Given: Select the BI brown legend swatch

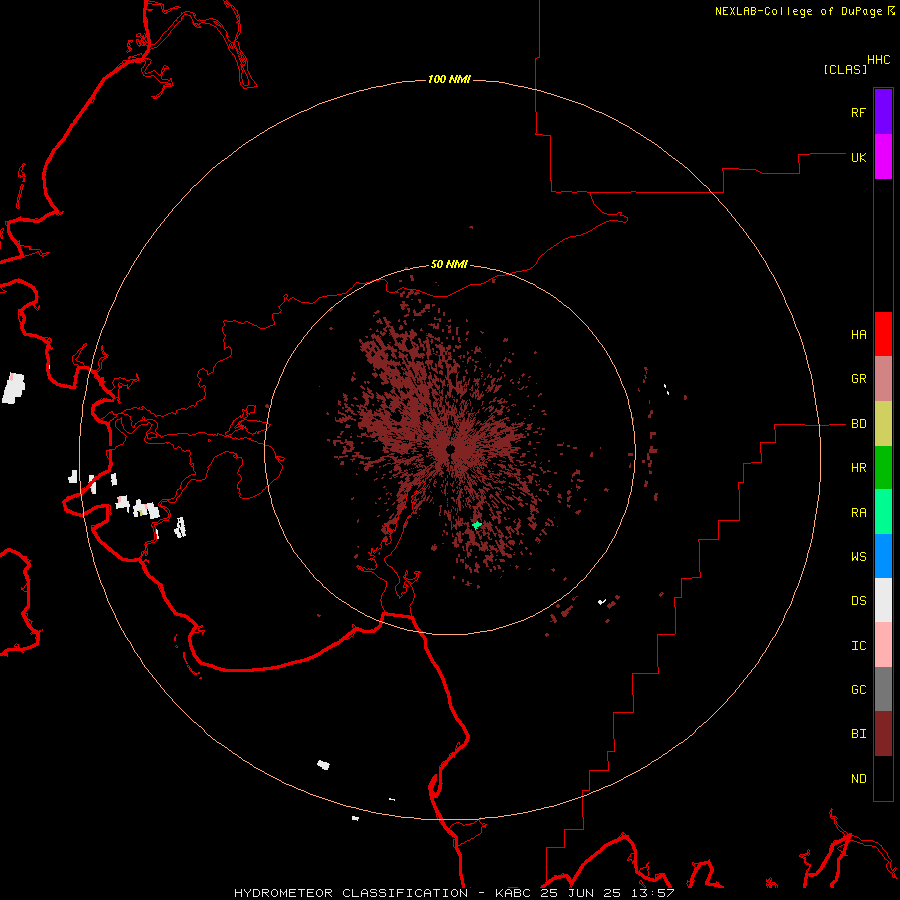Looking at the screenshot, I should point(883,734).
